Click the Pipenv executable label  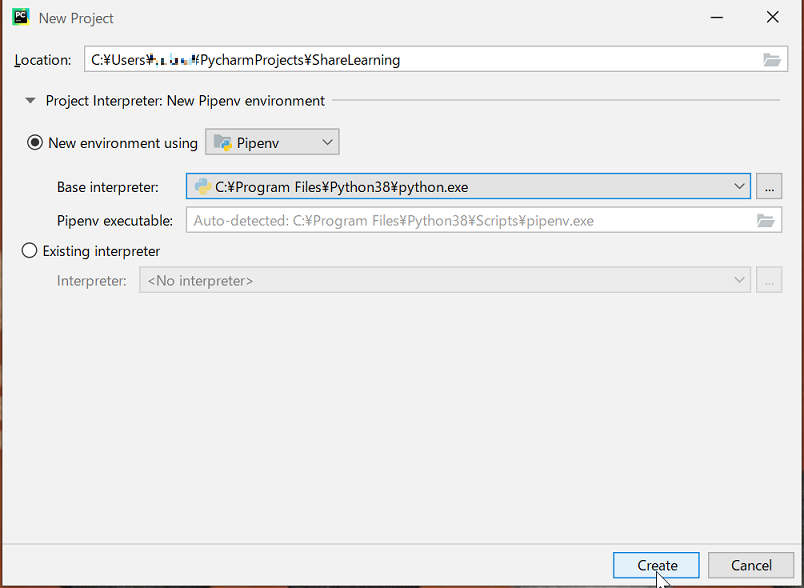click(115, 221)
